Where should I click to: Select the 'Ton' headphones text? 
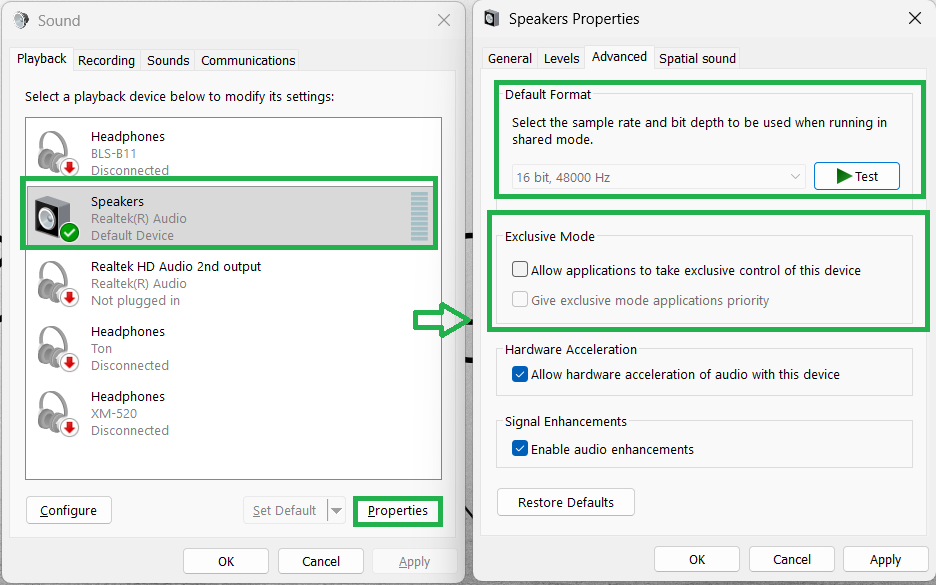[101, 348]
